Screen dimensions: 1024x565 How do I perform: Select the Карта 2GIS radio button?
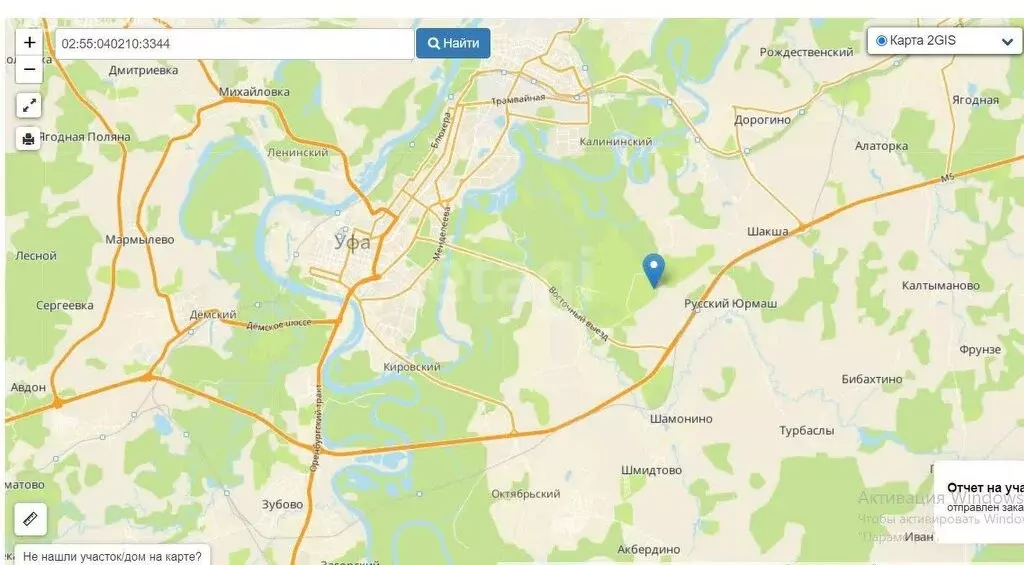click(881, 40)
